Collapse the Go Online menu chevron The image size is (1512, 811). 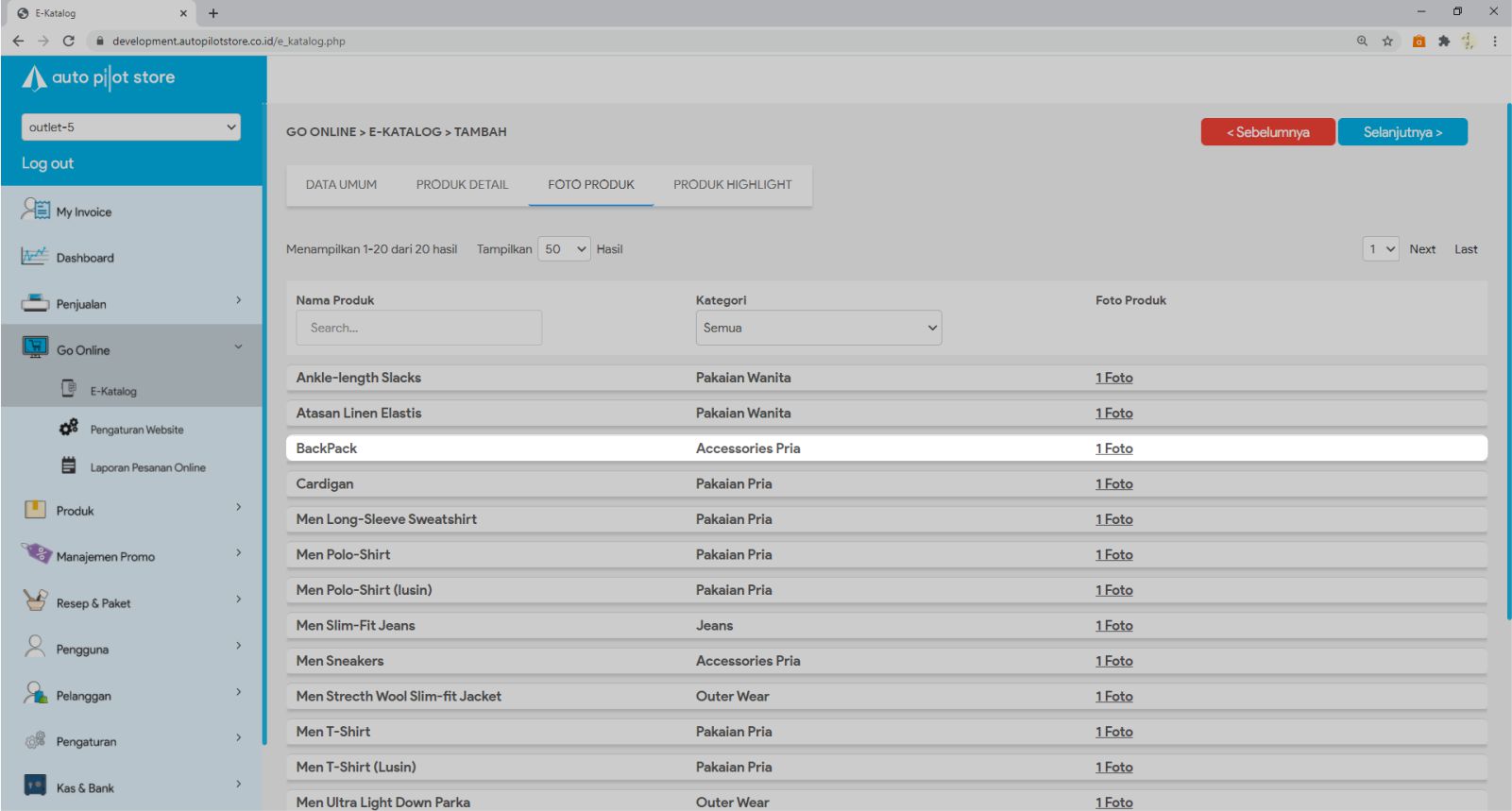click(x=238, y=347)
